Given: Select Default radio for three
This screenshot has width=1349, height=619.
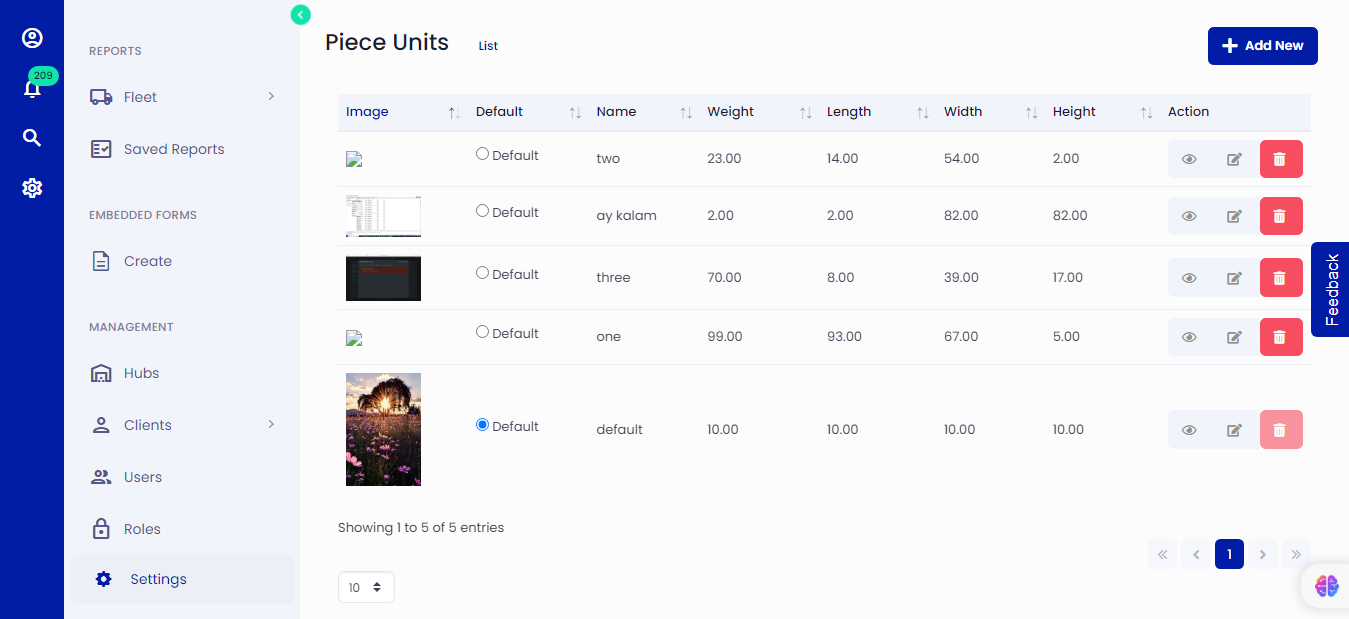Looking at the screenshot, I should point(483,273).
